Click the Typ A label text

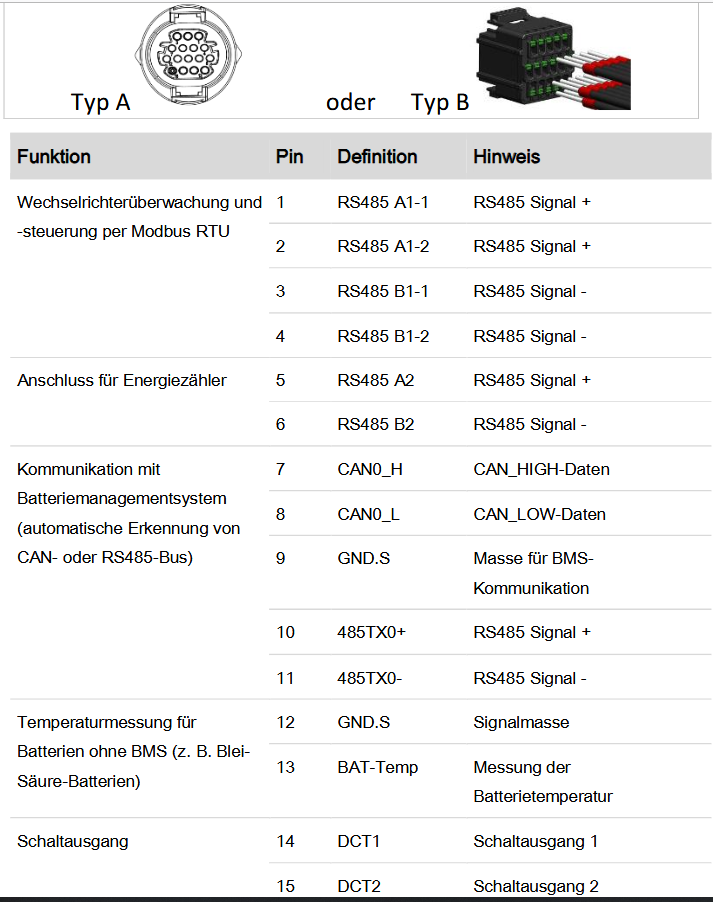coord(100,102)
